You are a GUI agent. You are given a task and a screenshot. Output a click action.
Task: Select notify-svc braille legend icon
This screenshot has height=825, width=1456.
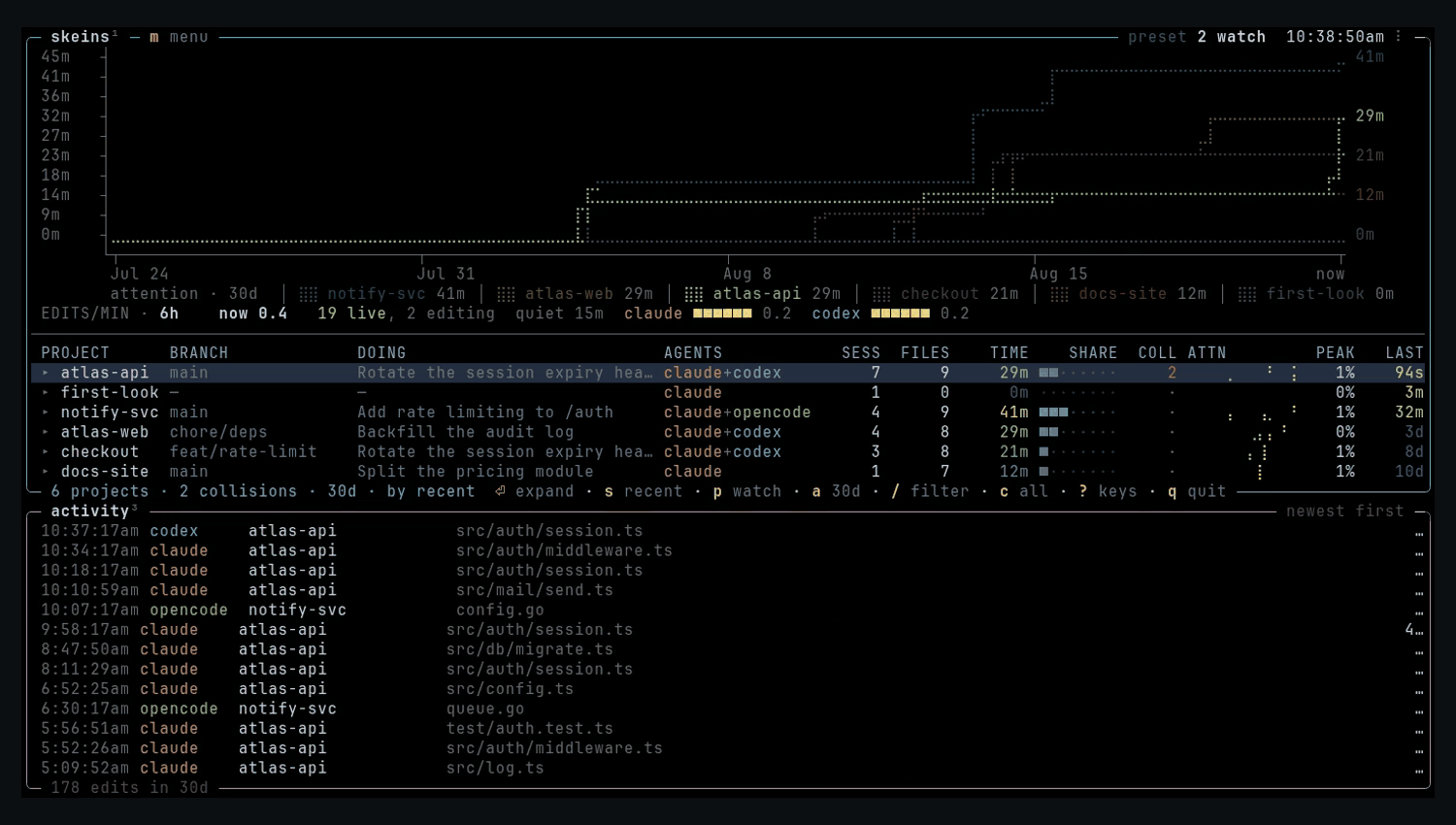click(308, 294)
